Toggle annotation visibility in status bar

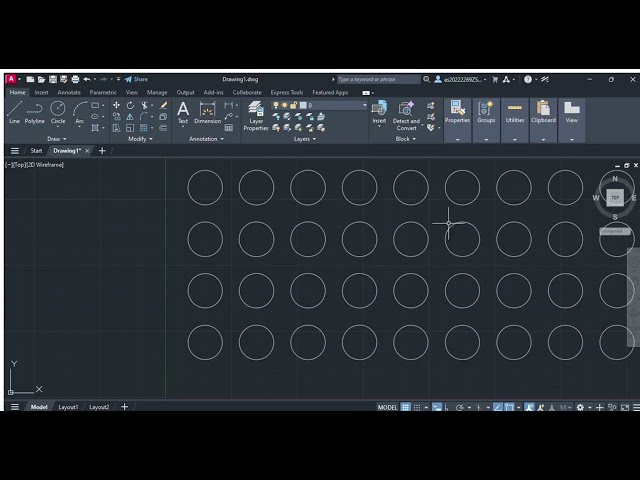pyautogui.click(x=529, y=407)
